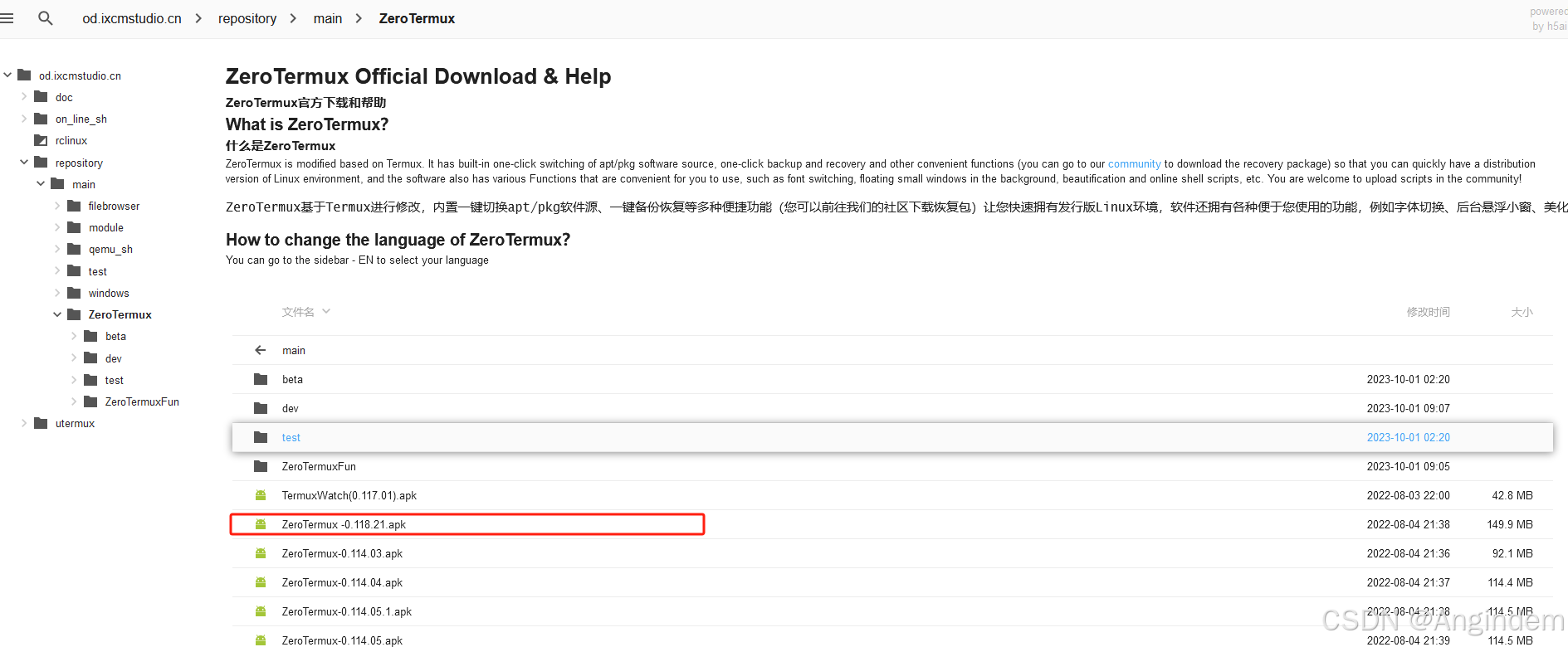Click the od.ixcmstudio.cn root folder icon
Image resolution: width=1568 pixels, height=647 pixels.
click(24, 75)
